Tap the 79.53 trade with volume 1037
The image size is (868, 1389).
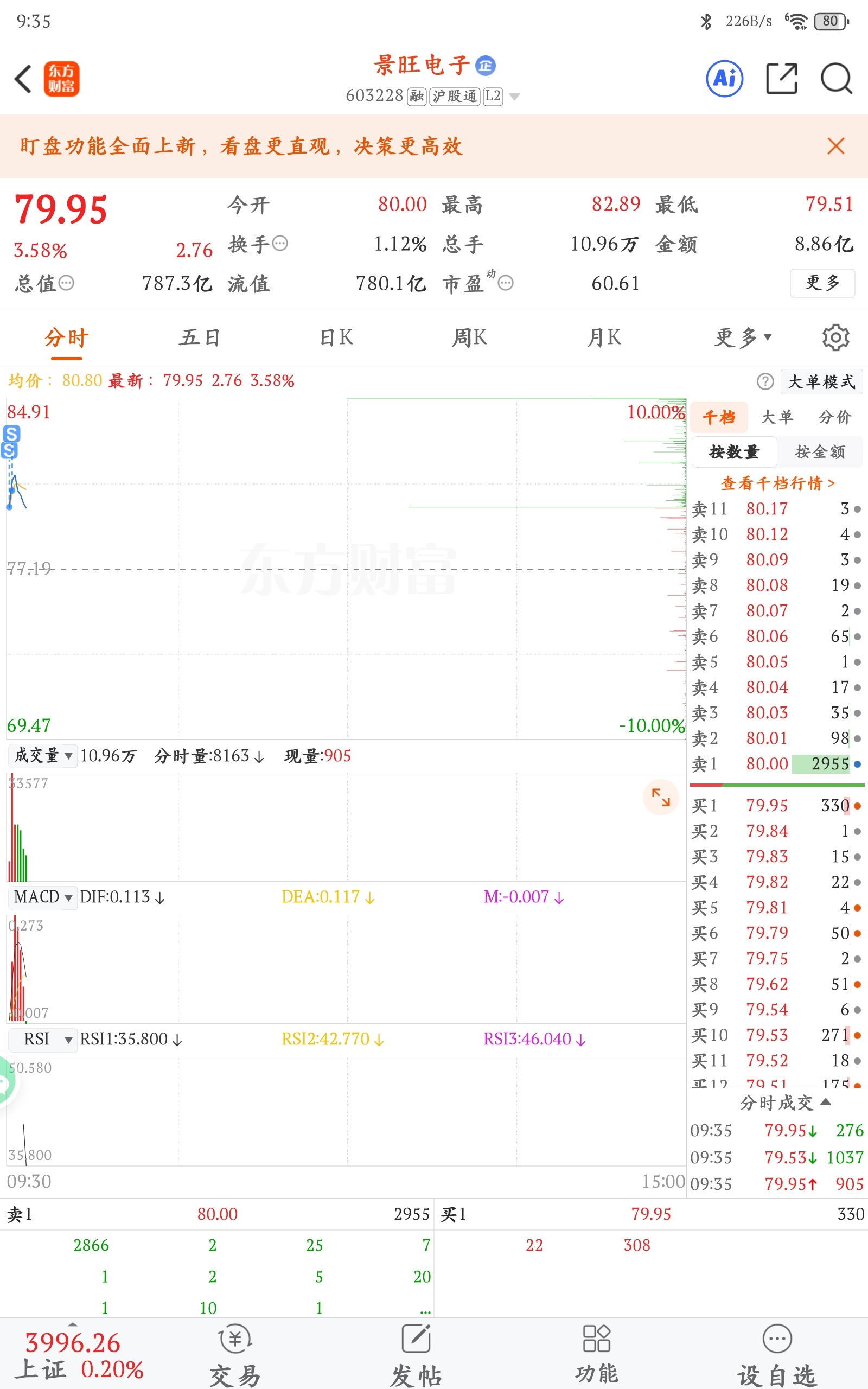(777, 1158)
